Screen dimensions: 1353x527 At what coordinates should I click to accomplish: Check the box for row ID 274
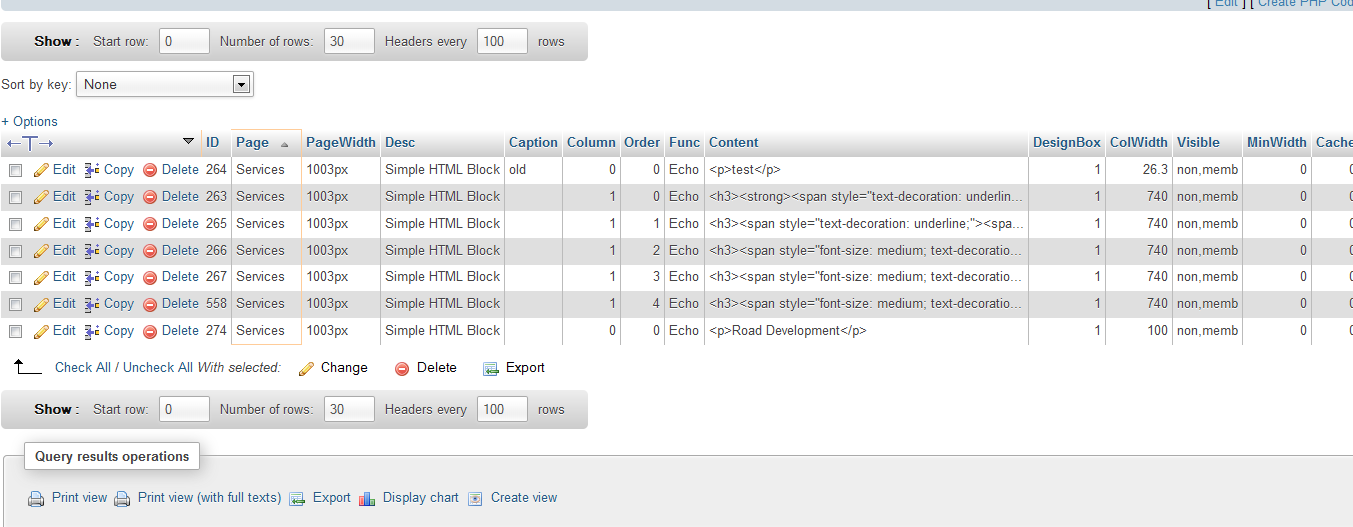coord(15,331)
